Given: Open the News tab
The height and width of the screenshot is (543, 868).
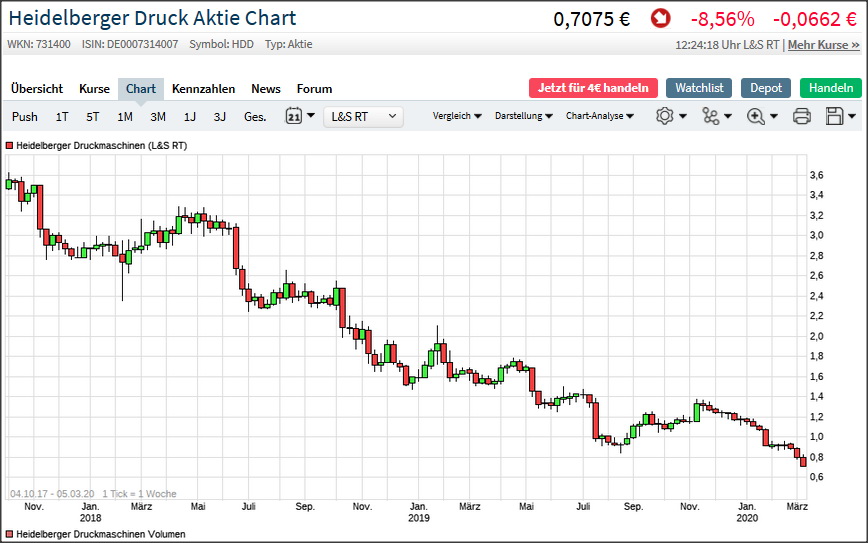Looking at the screenshot, I should pos(266,88).
